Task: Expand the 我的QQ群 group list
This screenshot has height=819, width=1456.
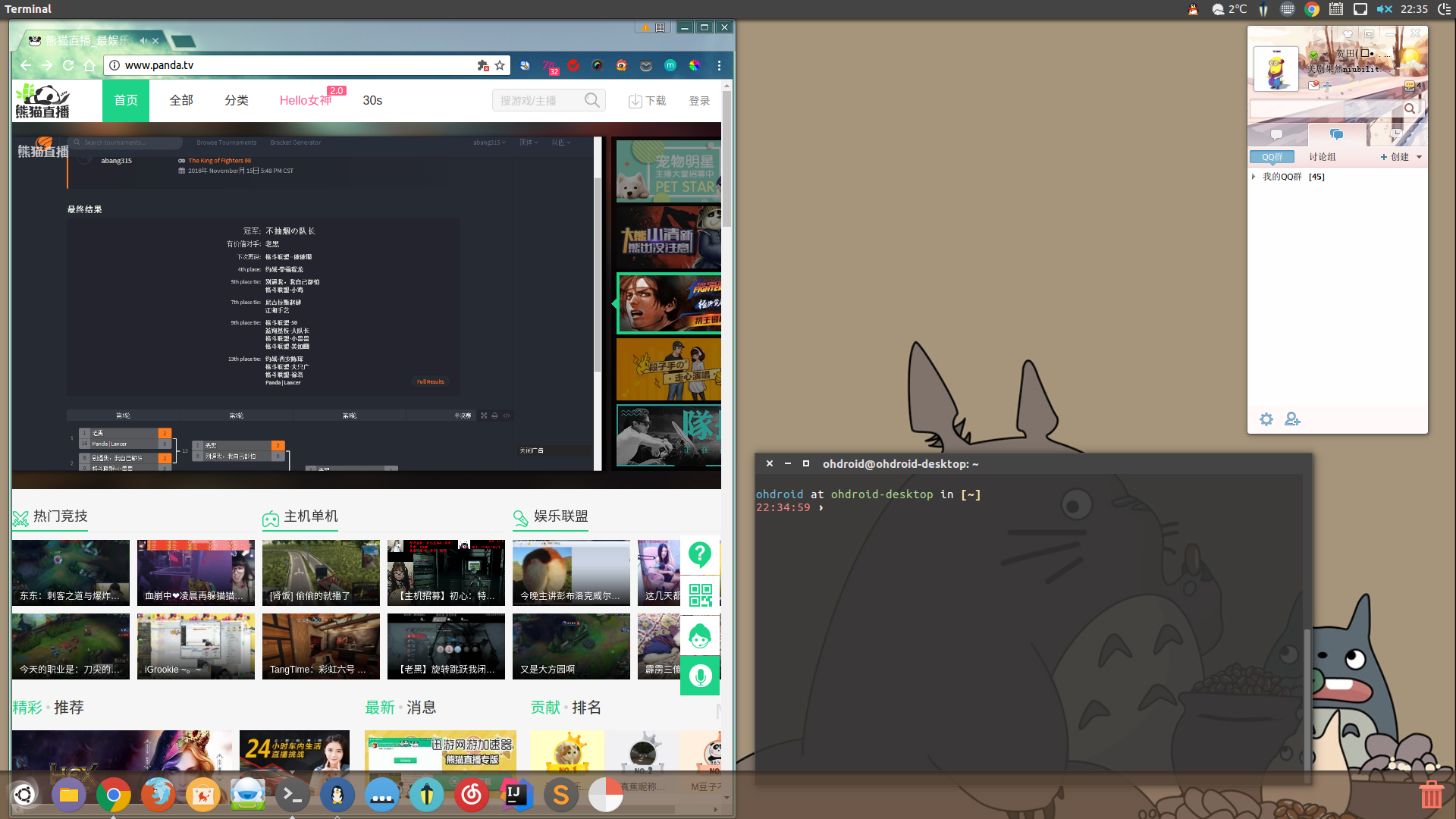Action: [x=1254, y=177]
